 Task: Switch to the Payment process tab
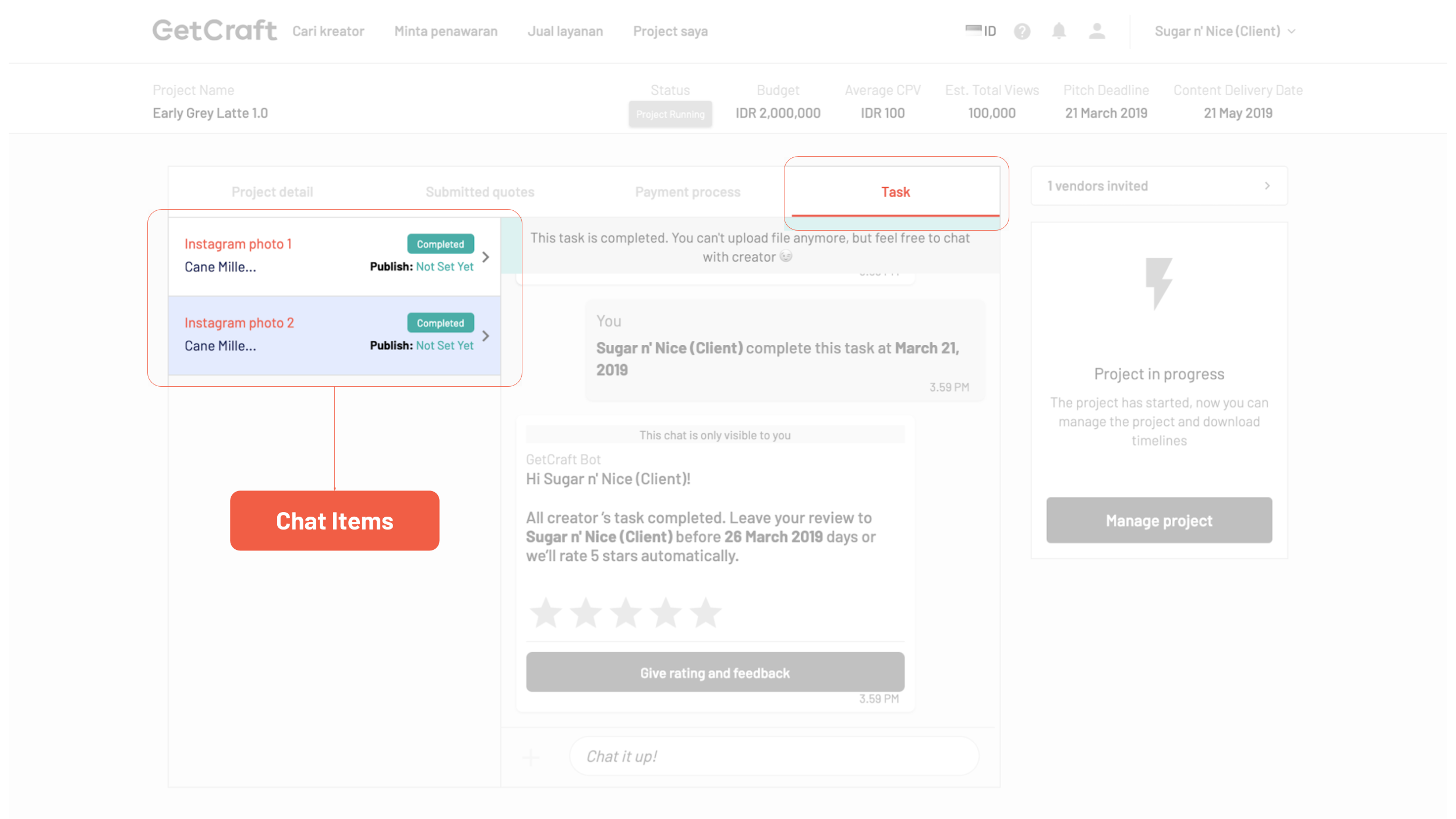coord(688,192)
